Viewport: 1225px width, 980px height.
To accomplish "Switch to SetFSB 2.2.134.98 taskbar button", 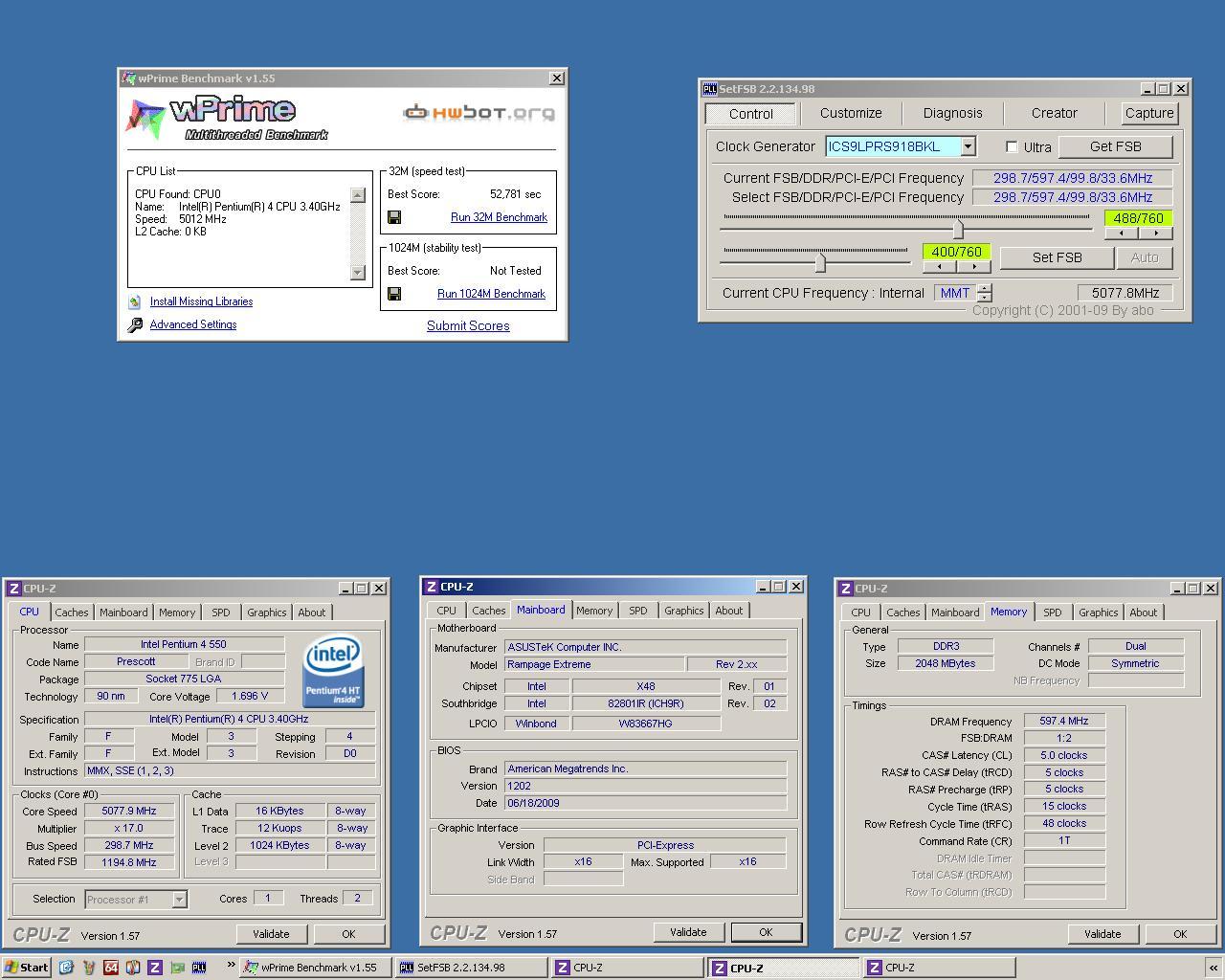I will click(x=472, y=968).
